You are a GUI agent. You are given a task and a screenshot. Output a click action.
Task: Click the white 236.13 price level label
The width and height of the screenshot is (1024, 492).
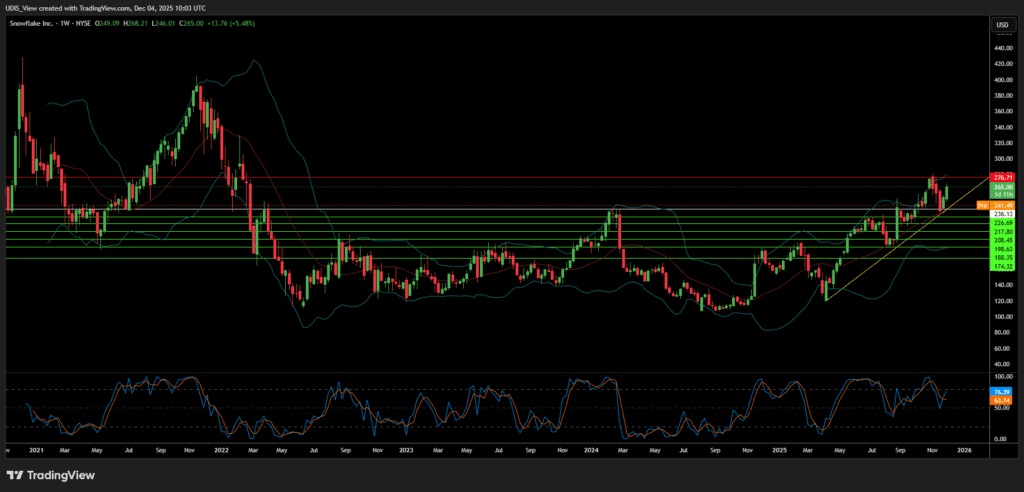click(x=1002, y=214)
